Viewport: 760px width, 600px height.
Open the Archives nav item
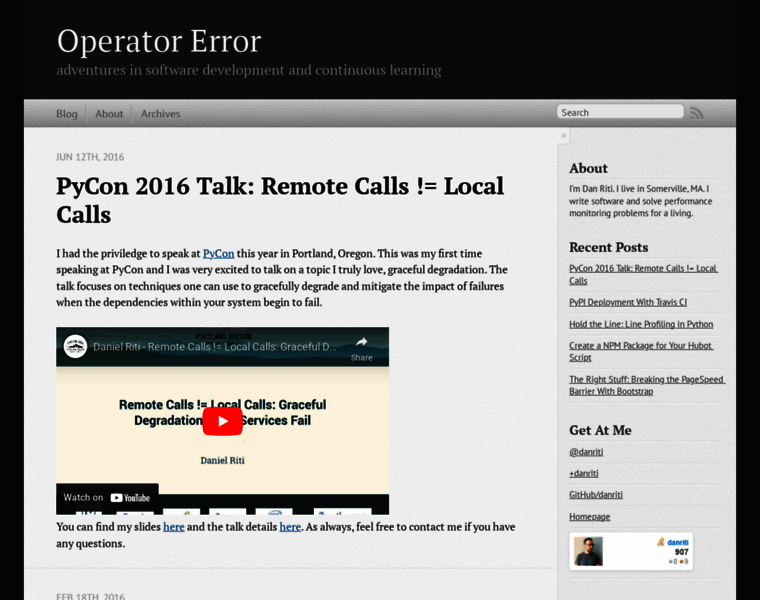pyautogui.click(x=160, y=114)
